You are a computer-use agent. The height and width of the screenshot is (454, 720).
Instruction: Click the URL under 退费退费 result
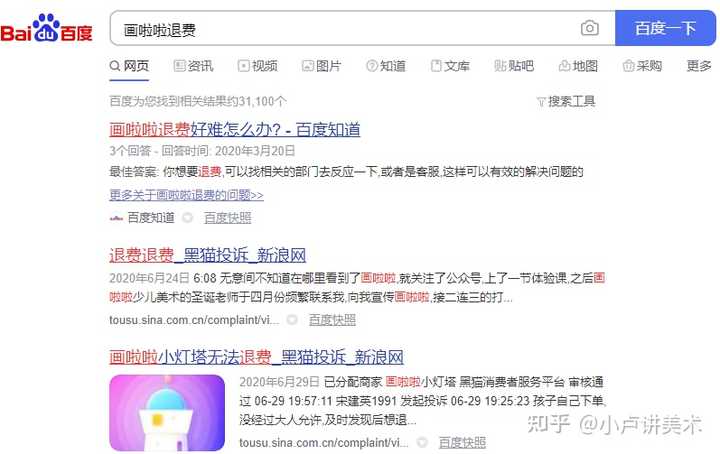194,320
